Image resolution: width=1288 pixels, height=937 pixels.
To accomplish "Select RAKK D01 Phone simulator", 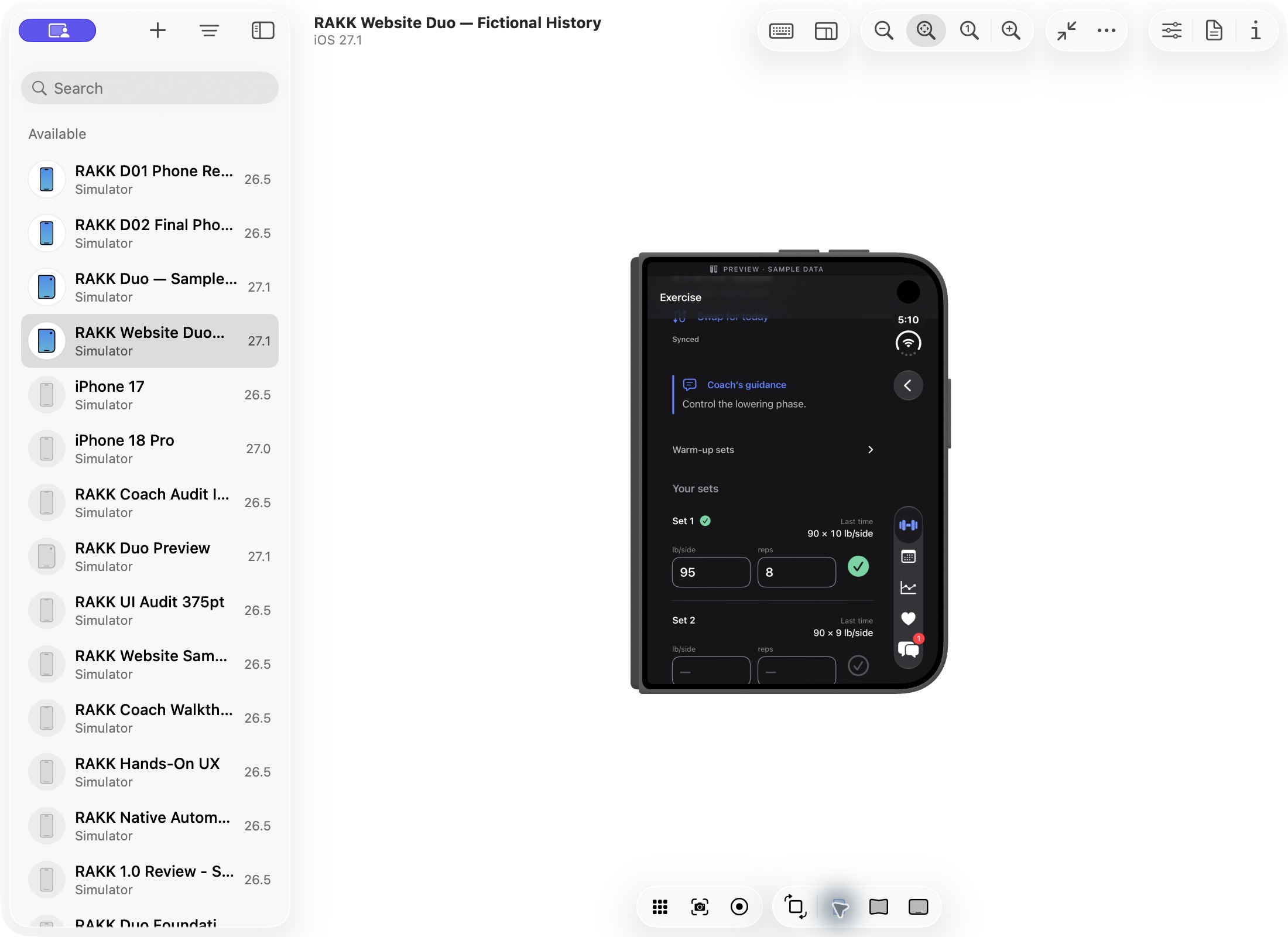I will (150, 179).
